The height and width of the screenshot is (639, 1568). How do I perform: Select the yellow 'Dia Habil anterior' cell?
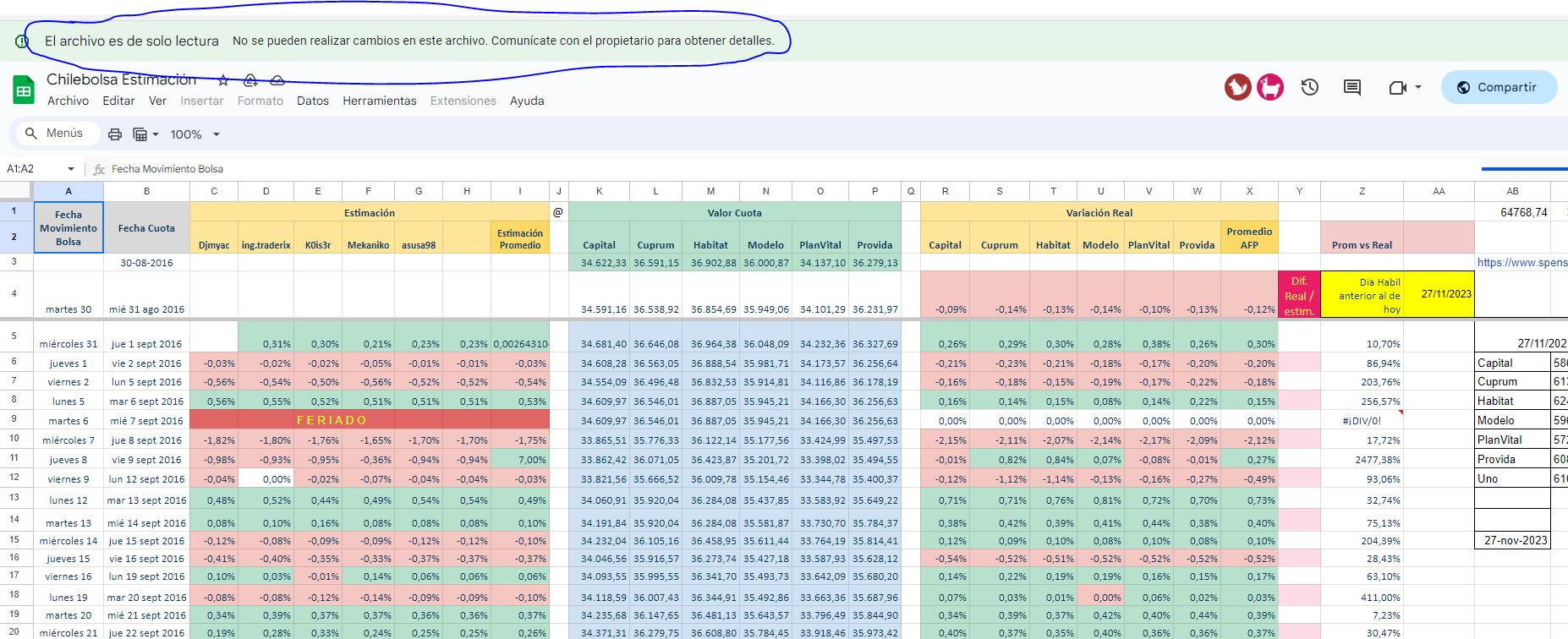tap(1362, 295)
